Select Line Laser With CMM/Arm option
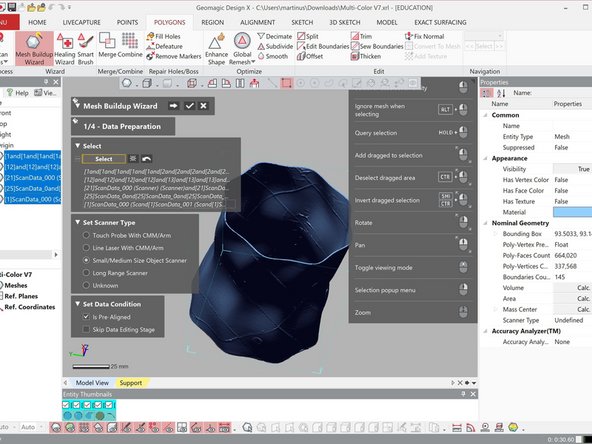This screenshot has height=444, width=592. [x=86, y=248]
